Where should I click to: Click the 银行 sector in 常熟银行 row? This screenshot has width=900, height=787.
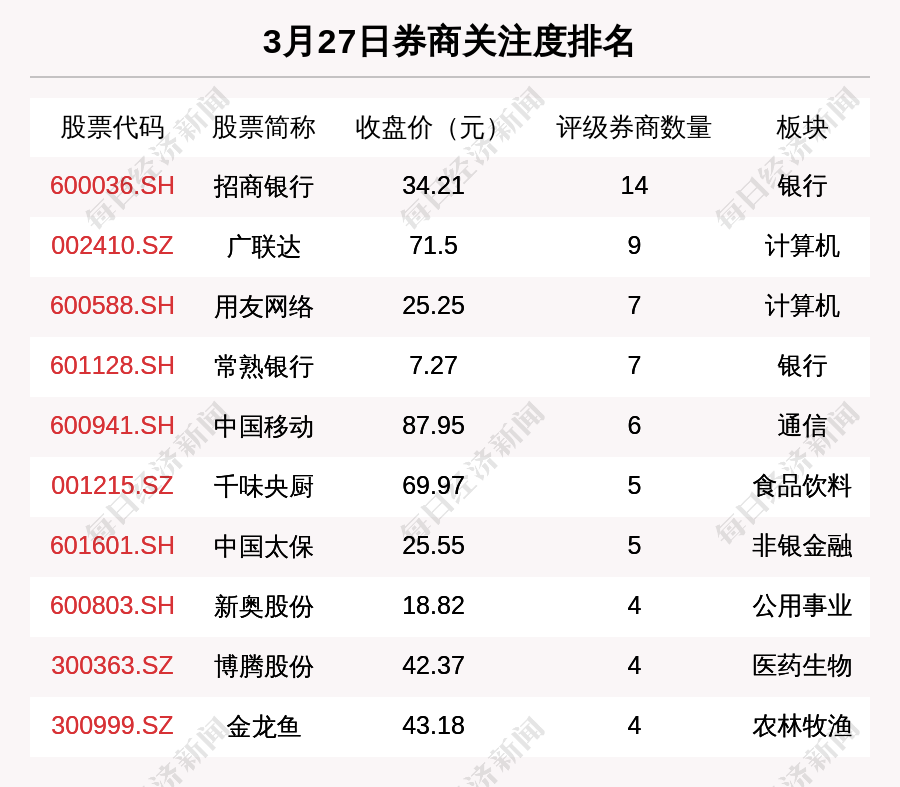pos(802,366)
